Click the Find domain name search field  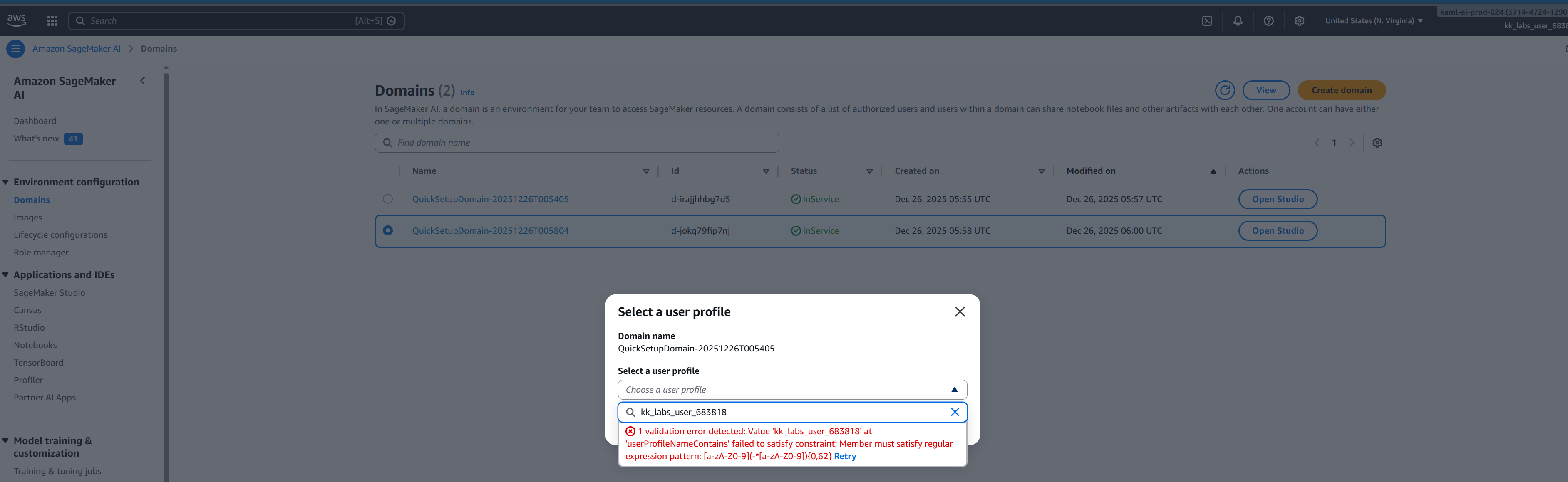click(576, 142)
